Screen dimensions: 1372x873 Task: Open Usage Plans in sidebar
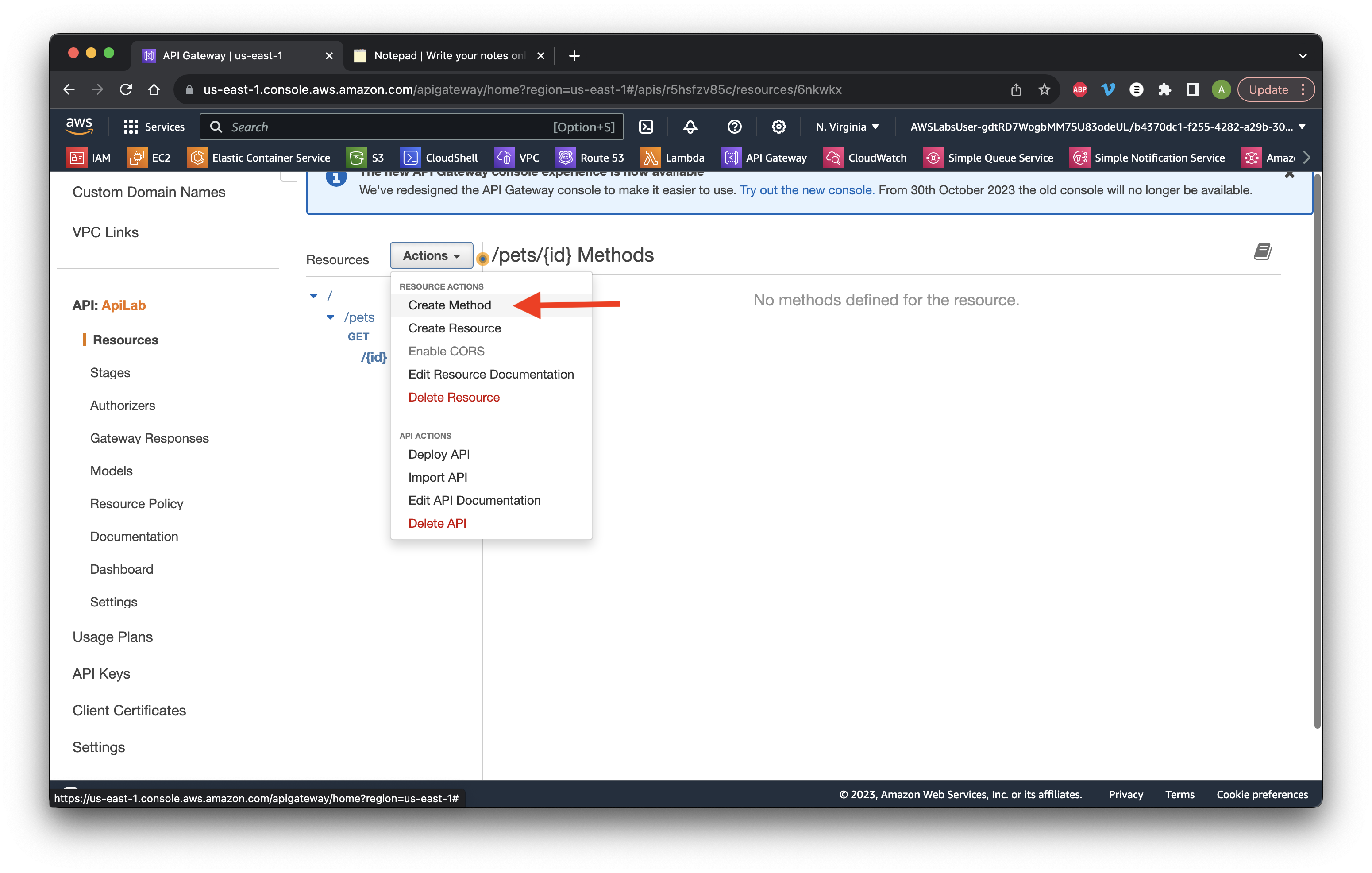pyautogui.click(x=112, y=637)
